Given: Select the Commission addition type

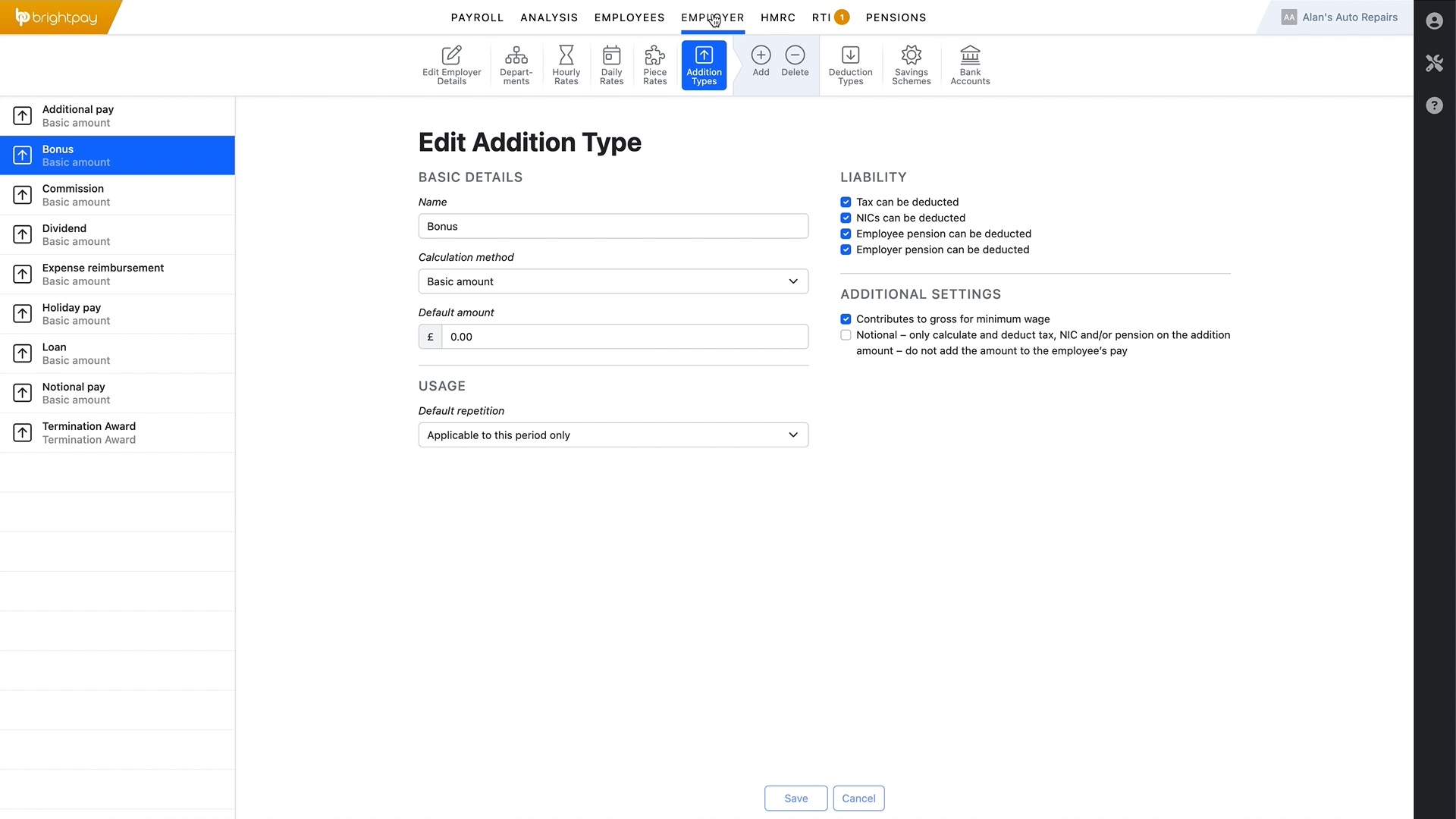Looking at the screenshot, I should 118,195.
